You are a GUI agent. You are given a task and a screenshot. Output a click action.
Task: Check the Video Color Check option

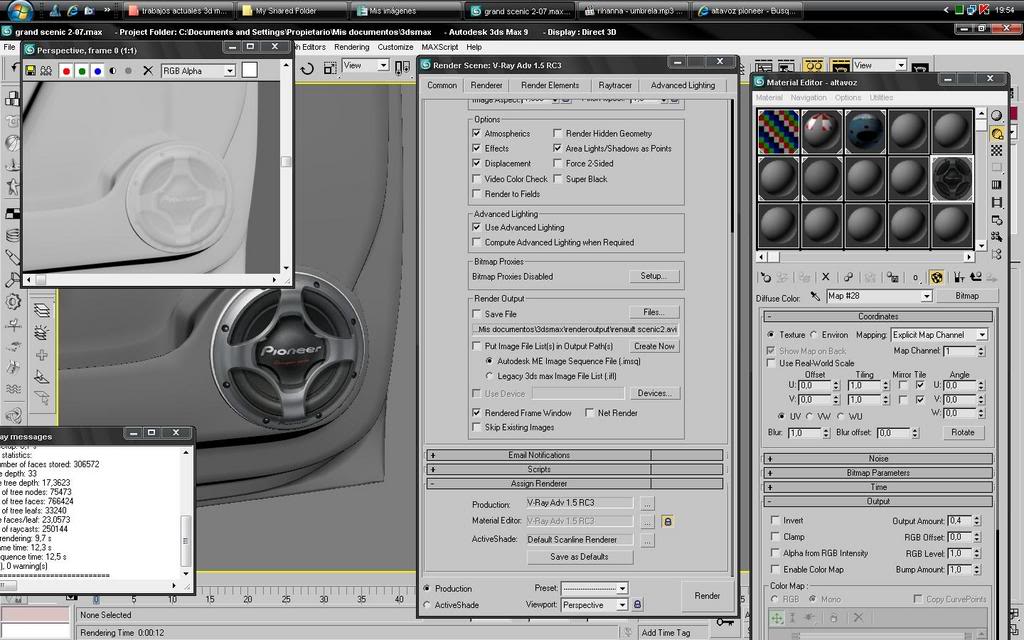pyautogui.click(x=477, y=178)
